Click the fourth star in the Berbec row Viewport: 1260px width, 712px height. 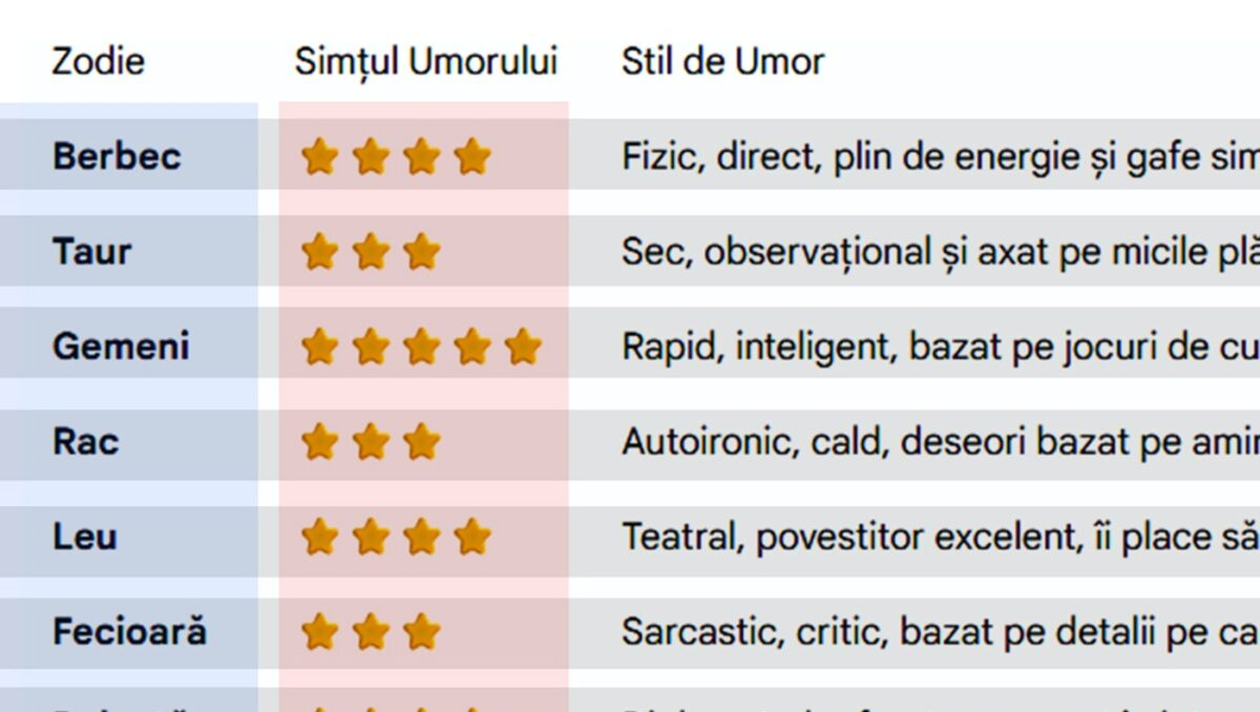[x=472, y=157]
